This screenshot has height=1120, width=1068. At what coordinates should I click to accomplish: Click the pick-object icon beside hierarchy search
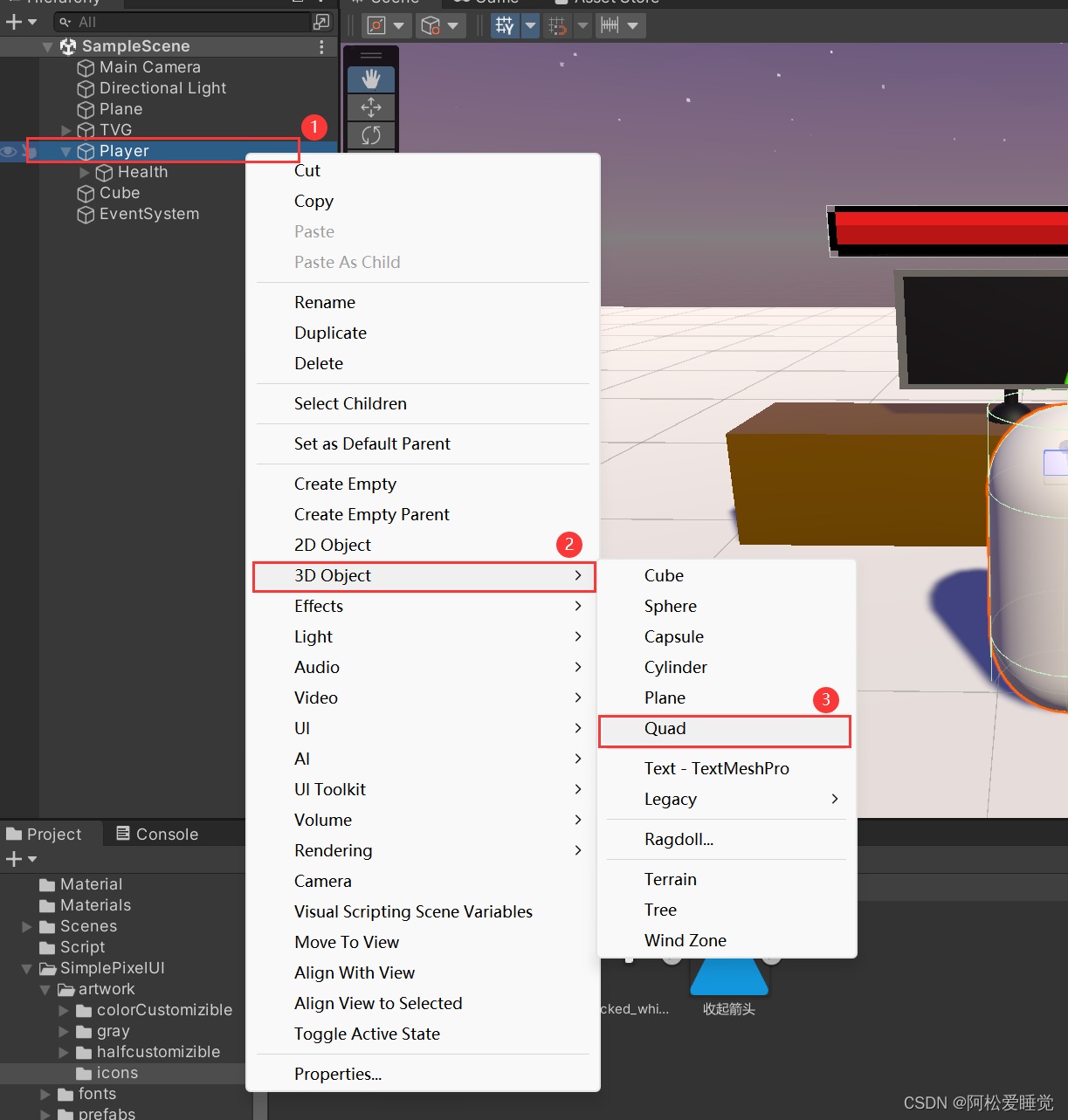click(x=322, y=20)
